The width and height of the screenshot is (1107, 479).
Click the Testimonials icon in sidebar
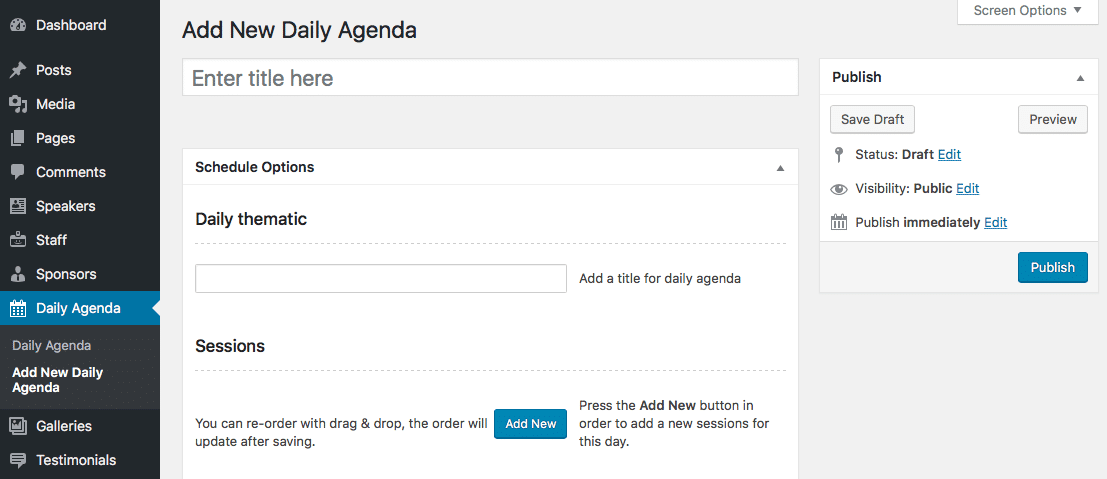point(18,460)
